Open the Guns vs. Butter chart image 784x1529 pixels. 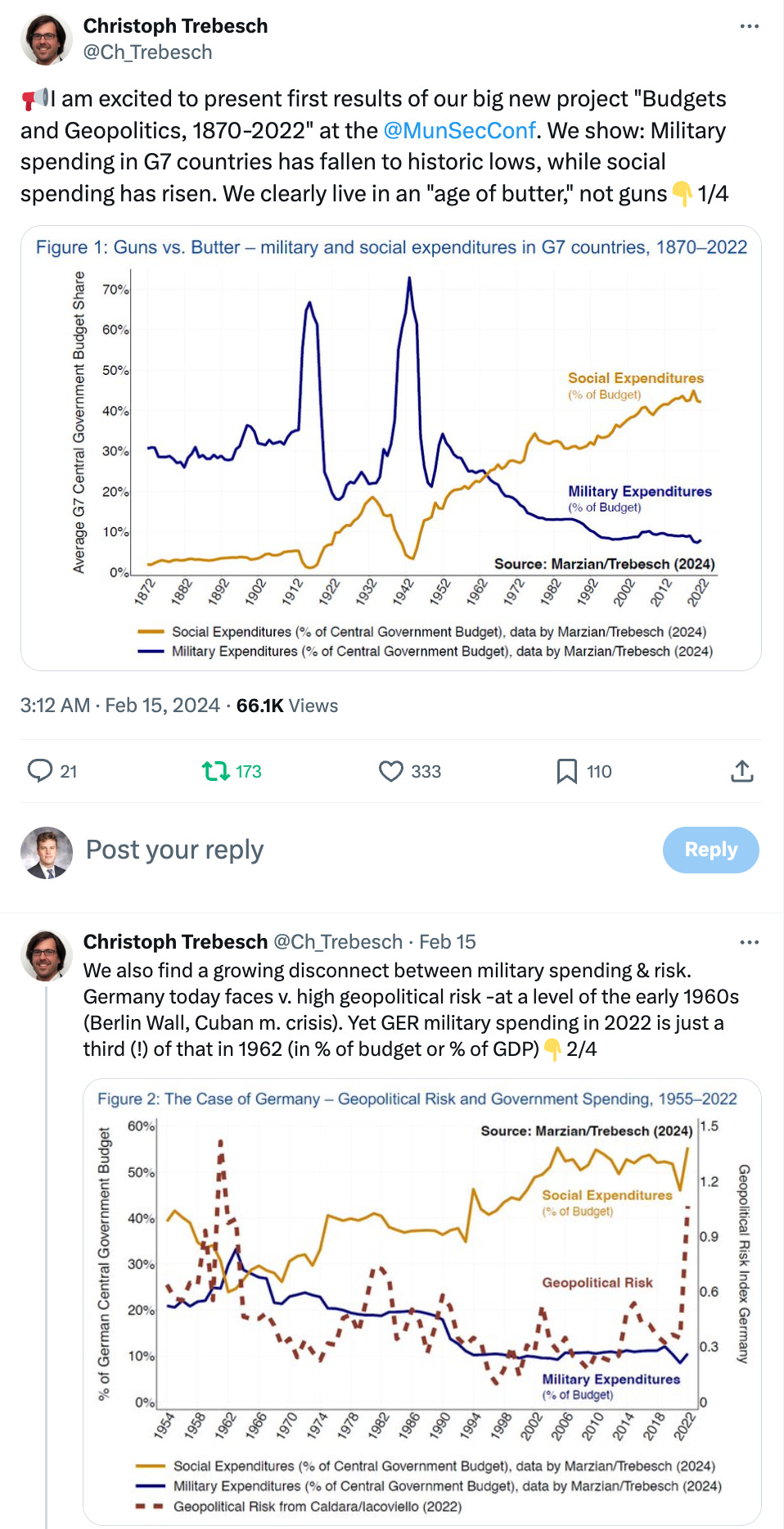pyautogui.click(x=391, y=449)
